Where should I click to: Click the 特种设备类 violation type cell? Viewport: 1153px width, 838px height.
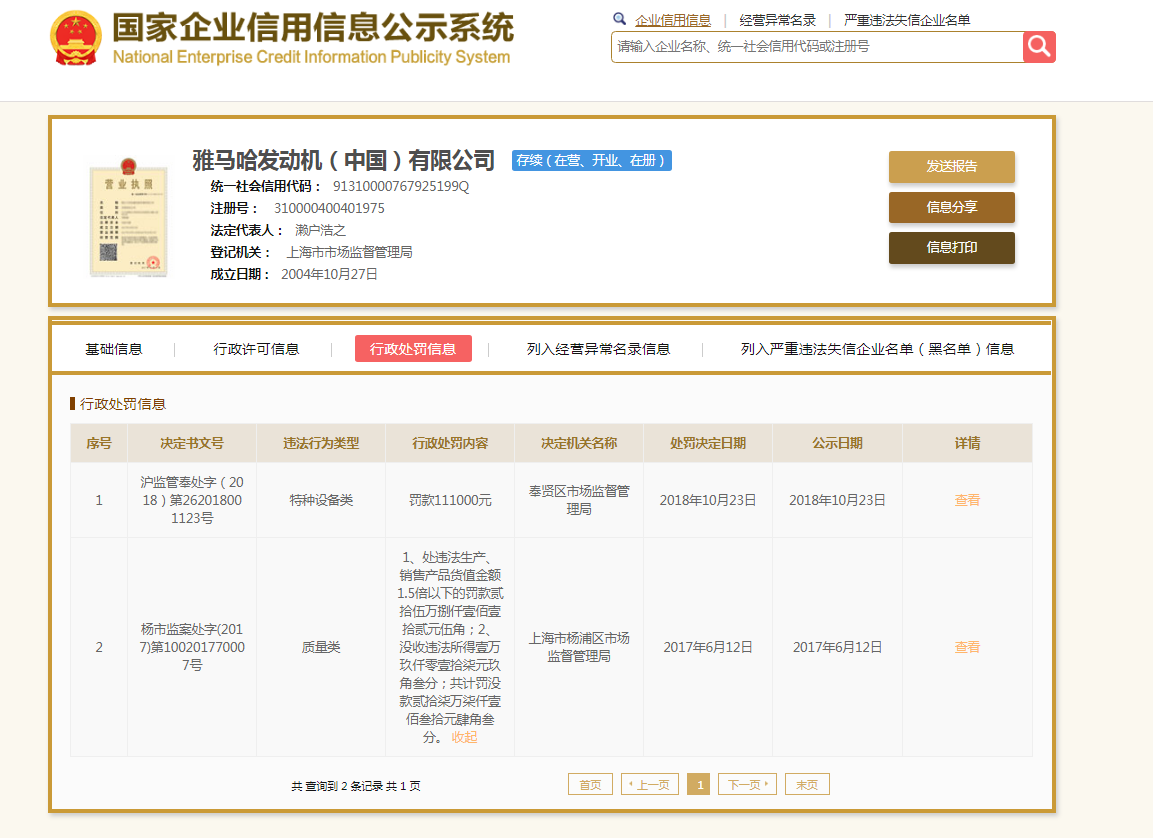click(321, 501)
